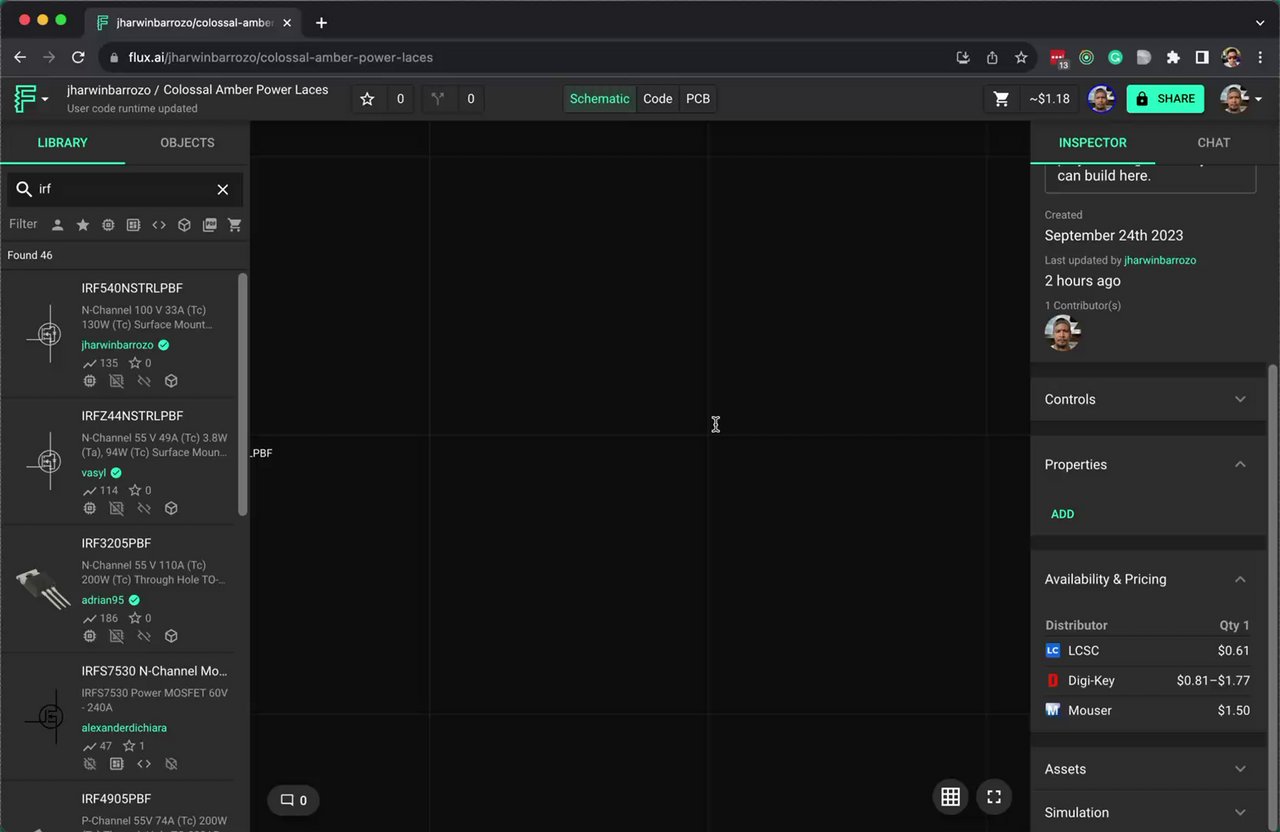This screenshot has height=832, width=1280.
Task: Open the browser Extensions puzzle icon
Action: pyautogui.click(x=1173, y=58)
